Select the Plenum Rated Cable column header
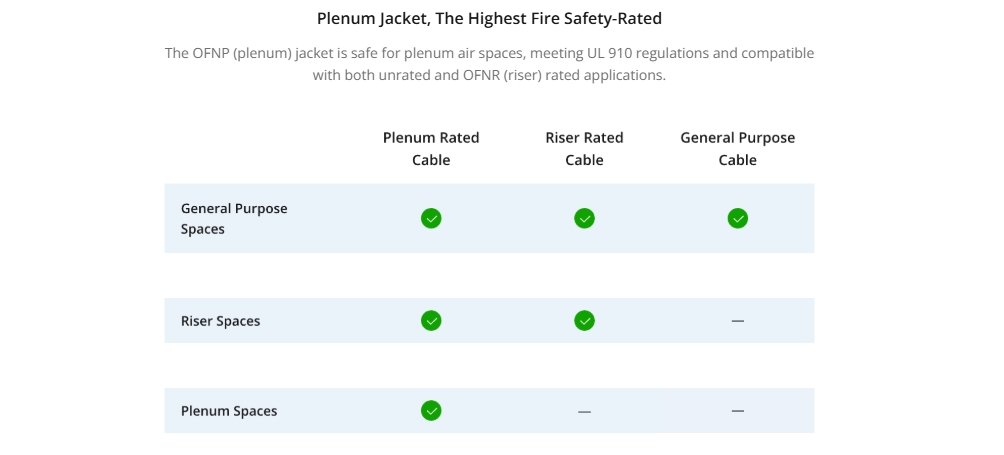Screen dimensions: 1004x455 point(431,148)
